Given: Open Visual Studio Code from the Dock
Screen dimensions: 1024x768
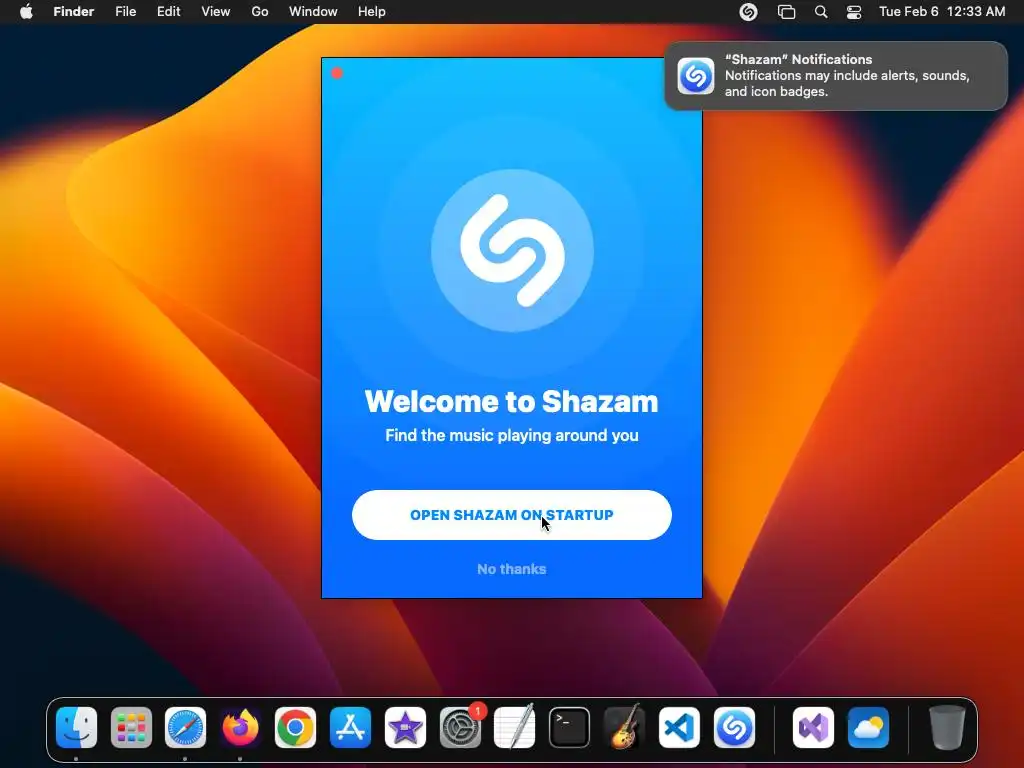Looking at the screenshot, I should point(679,727).
